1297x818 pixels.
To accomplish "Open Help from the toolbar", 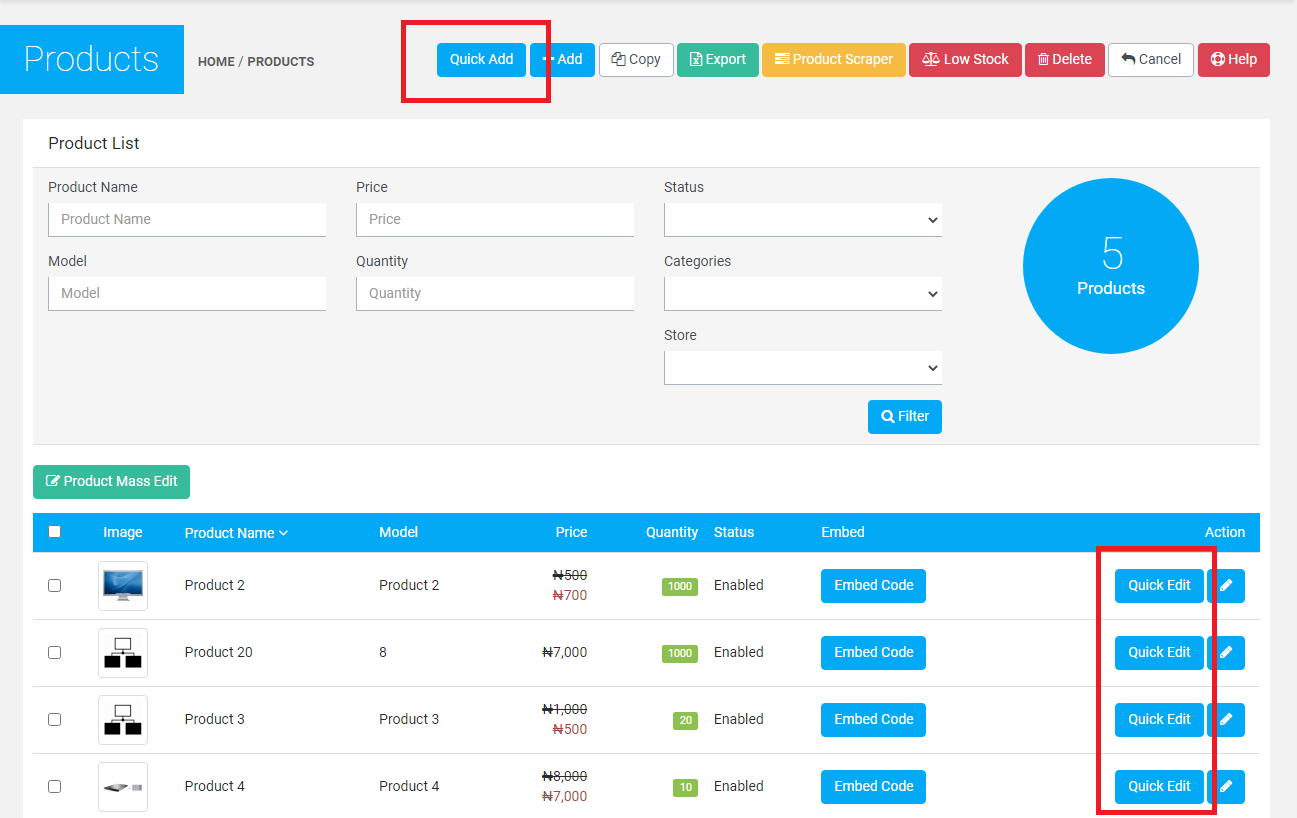I will click(1233, 60).
